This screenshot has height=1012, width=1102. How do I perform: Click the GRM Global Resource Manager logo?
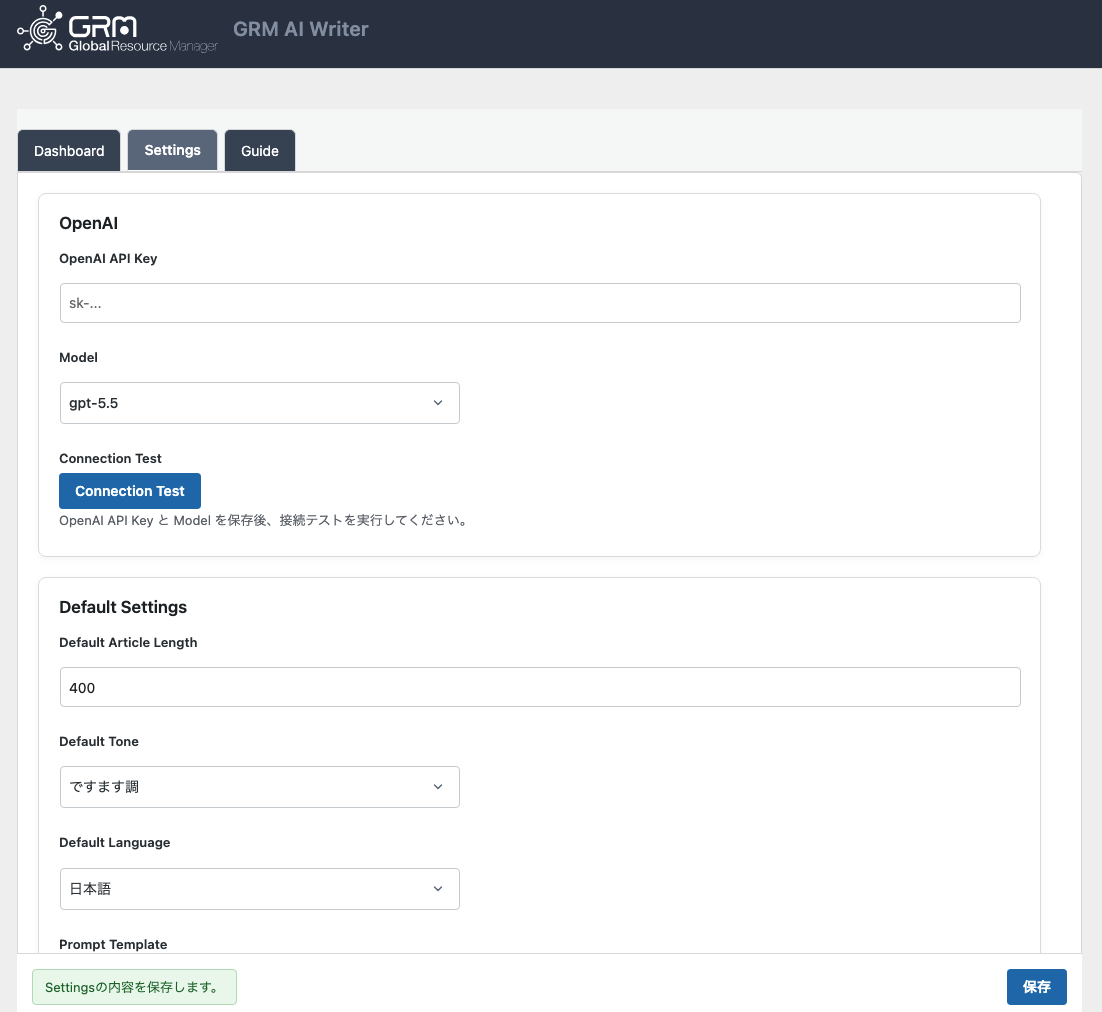[117, 30]
